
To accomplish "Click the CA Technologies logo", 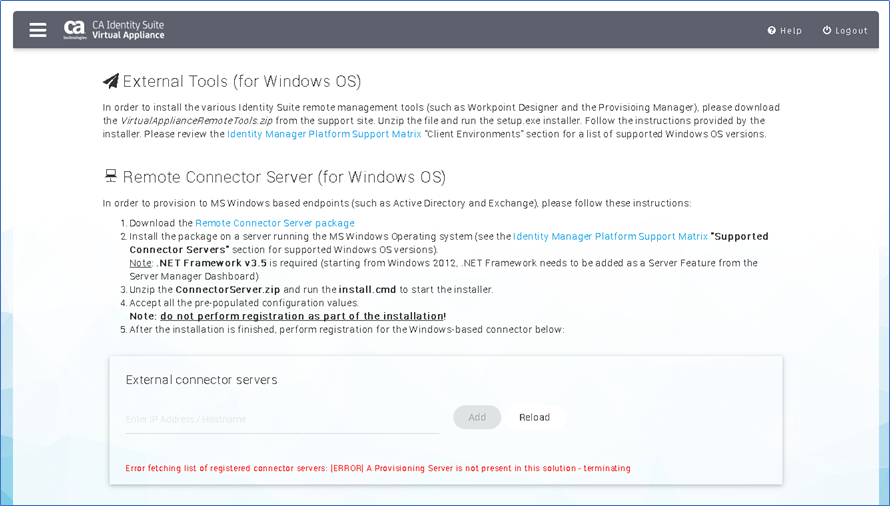I will [x=74, y=30].
